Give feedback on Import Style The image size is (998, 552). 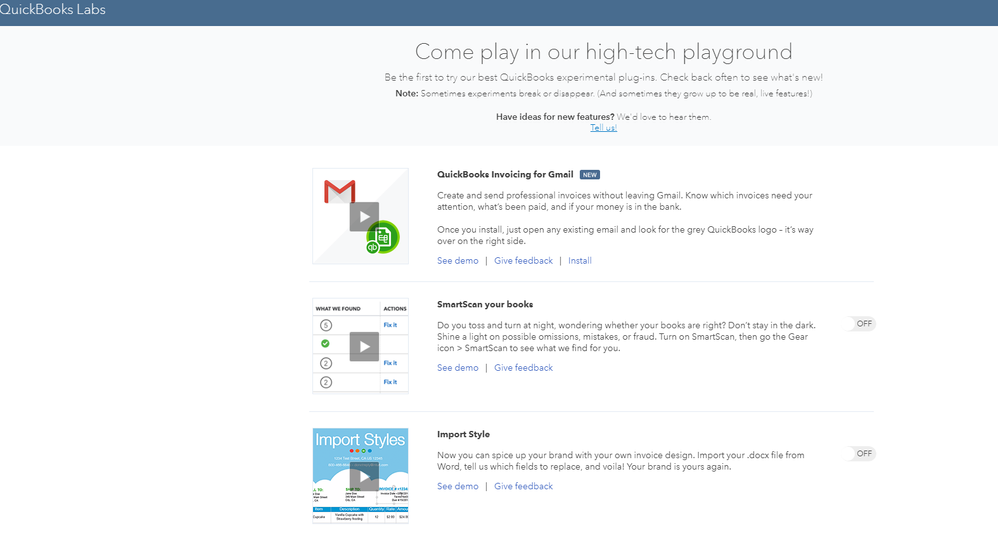(x=523, y=486)
